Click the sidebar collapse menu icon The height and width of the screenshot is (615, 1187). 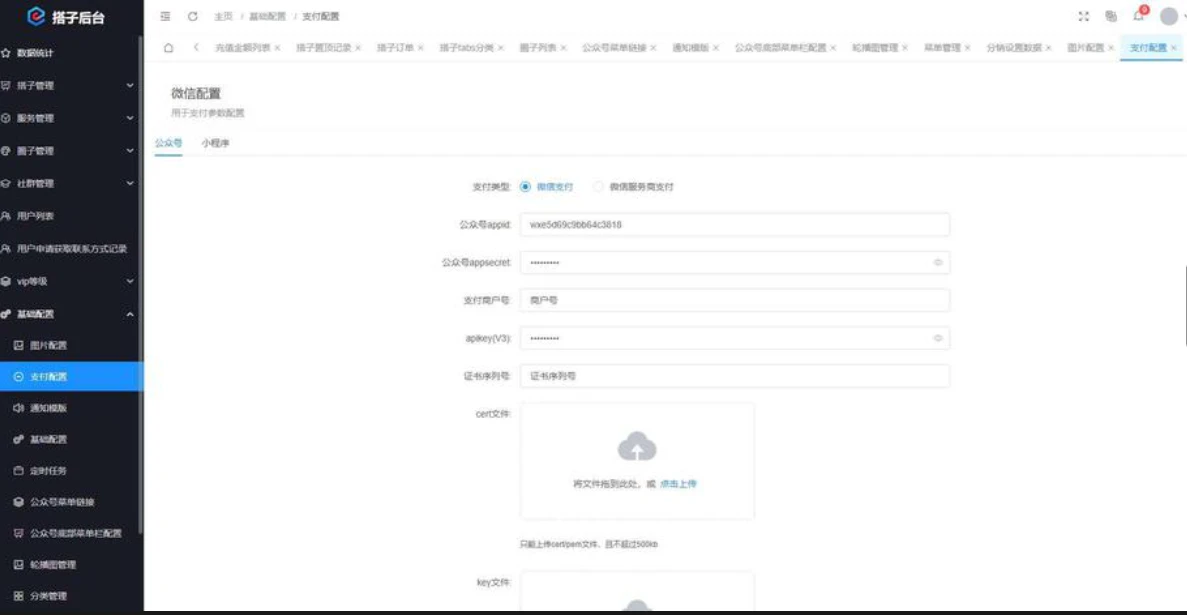coord(165,16)
